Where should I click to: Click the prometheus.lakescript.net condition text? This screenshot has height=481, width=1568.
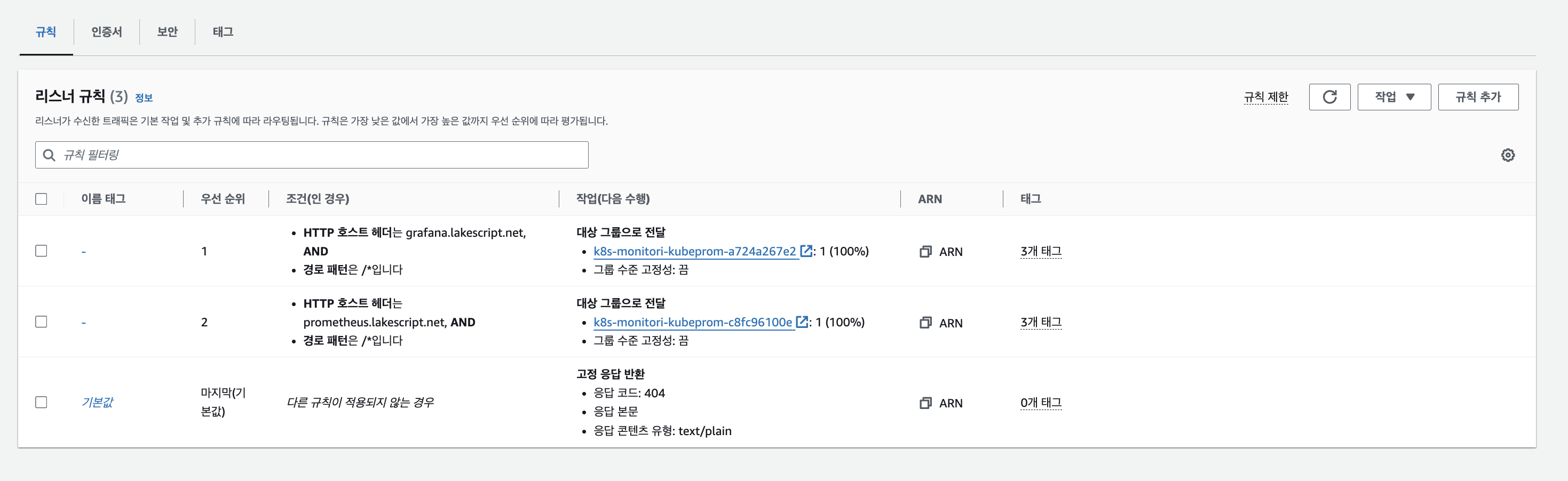tap(376, 322)
